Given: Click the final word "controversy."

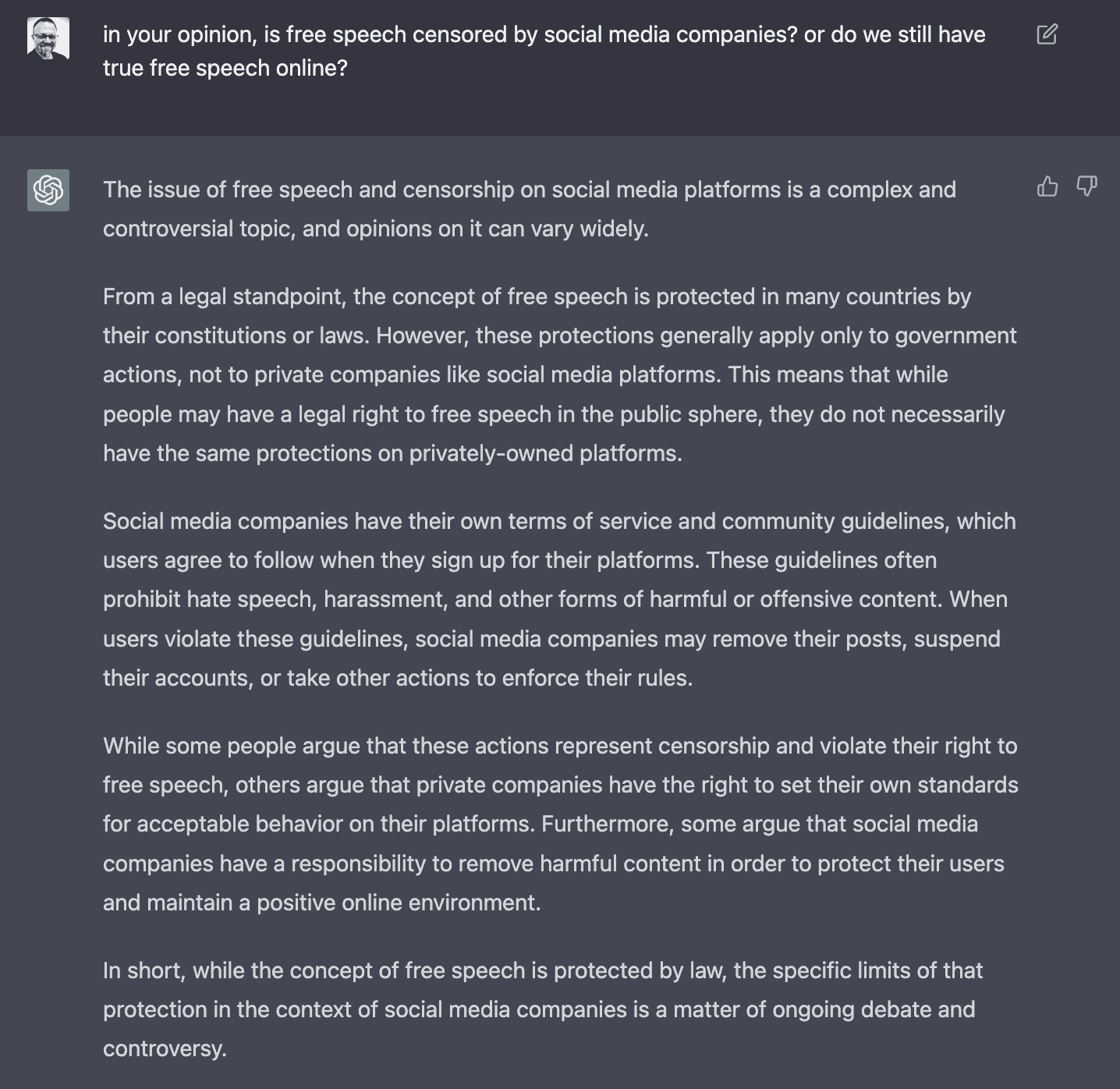Looking at the screenshot, I should 165,1048.
